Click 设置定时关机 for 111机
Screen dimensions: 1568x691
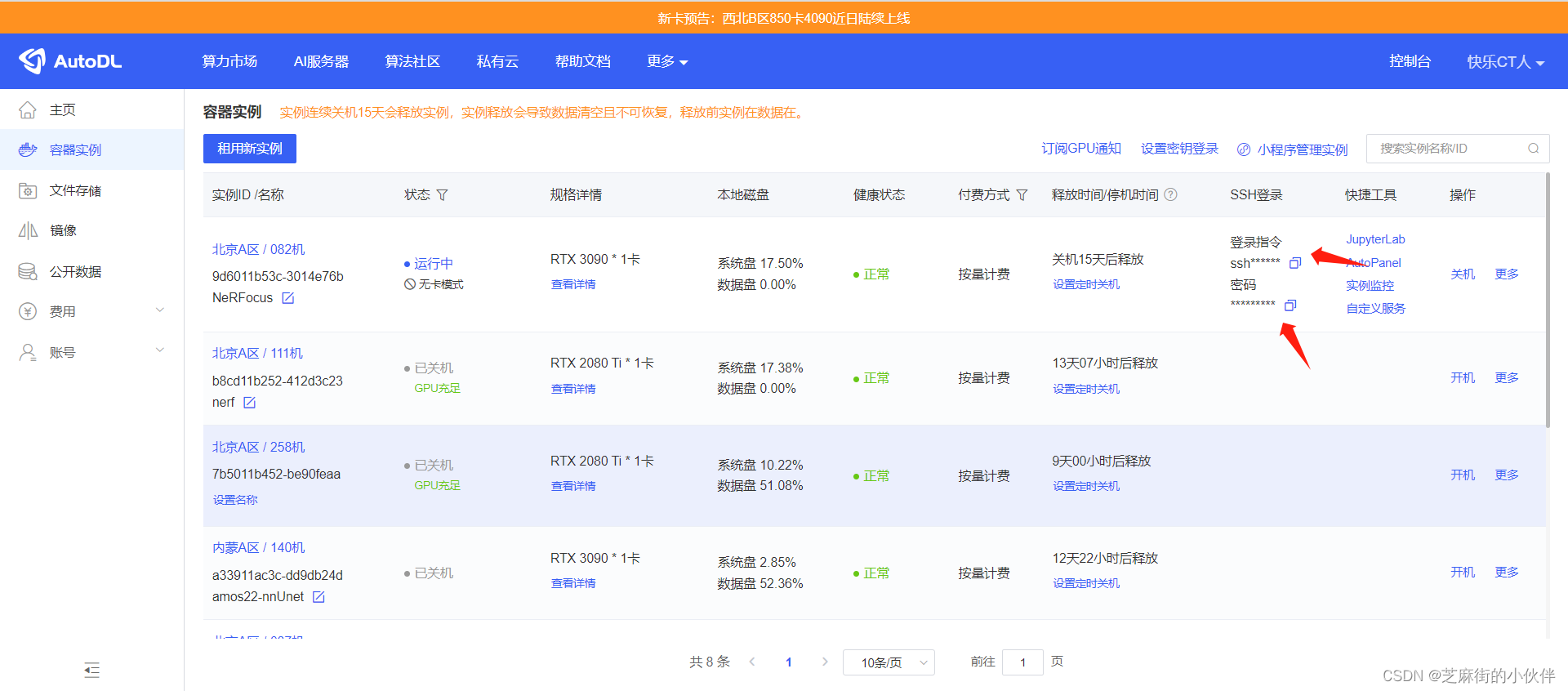1086,389
